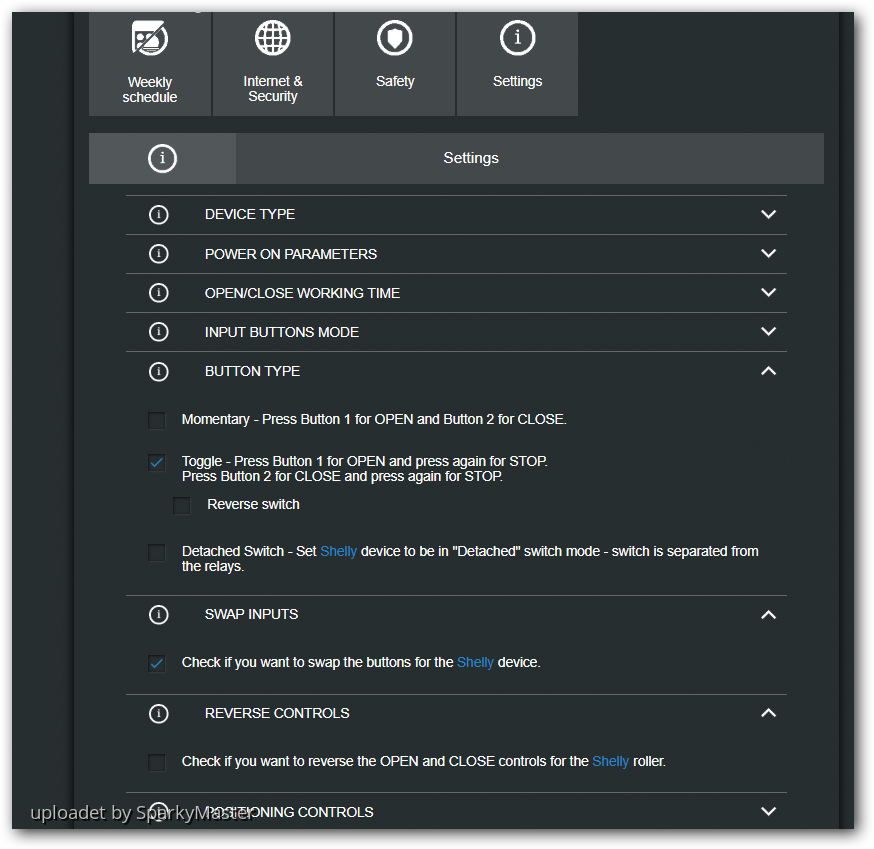Uncheck the Toggle button type option
Viewport: 874px width, 849px height.
point(157,462)
